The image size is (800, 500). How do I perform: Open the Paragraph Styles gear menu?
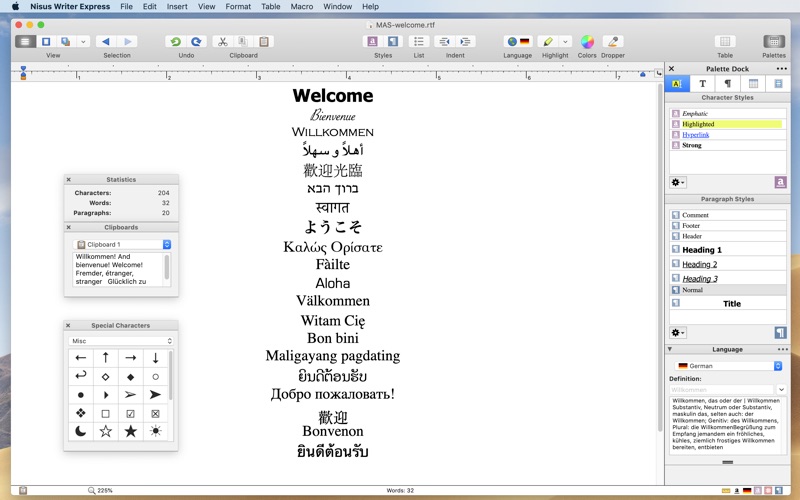click(678, 333)
